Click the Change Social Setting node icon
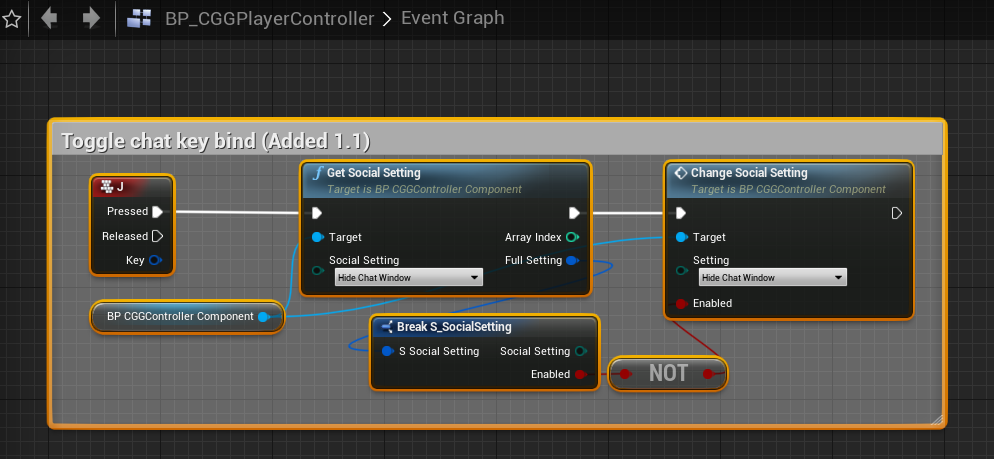 point(680,173)
